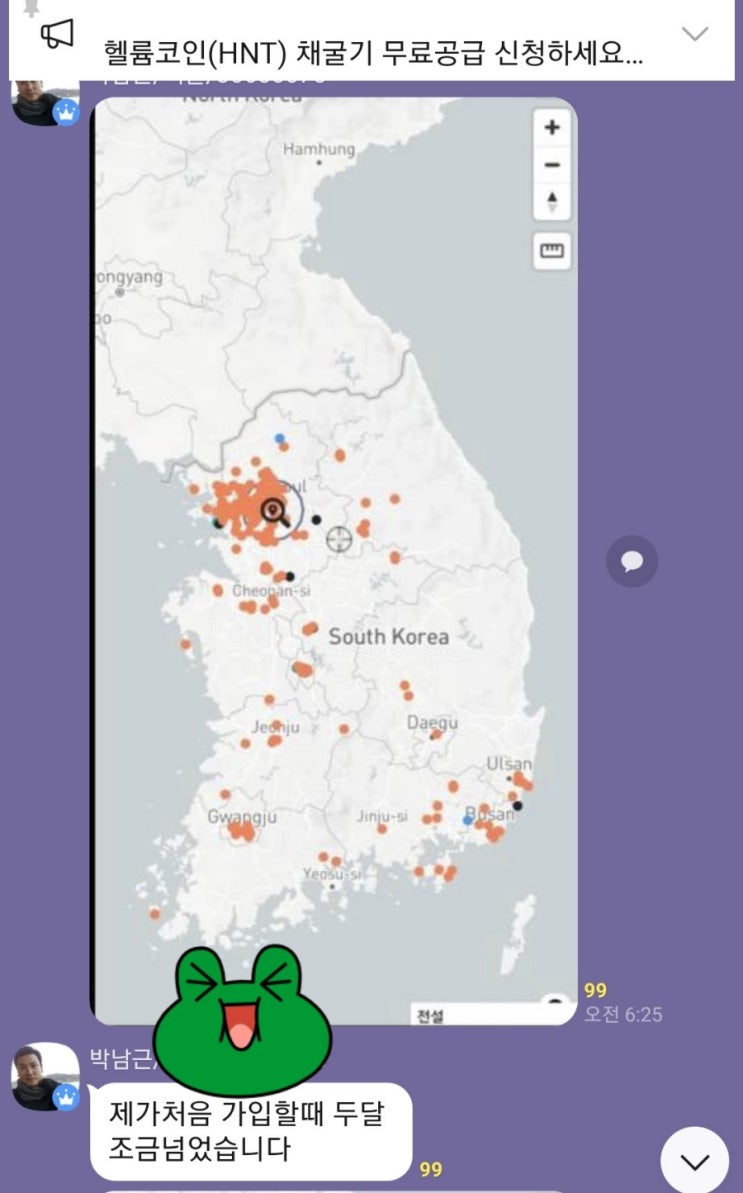The image size is (743, 1193).
Task: Open the pinned Helium coin (HNT) notice text
Action: tap(373, 53)
